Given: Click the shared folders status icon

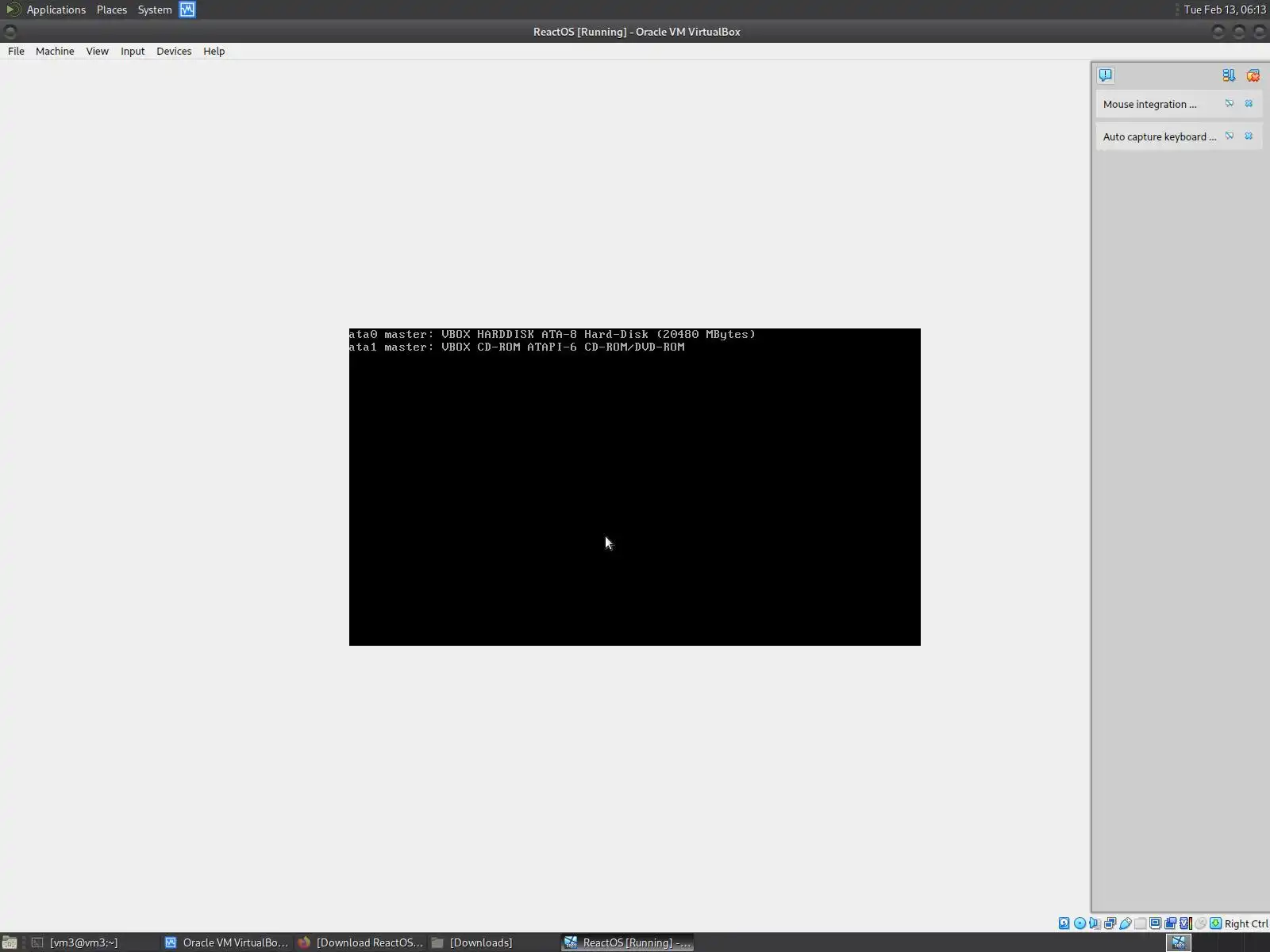Looking at the screenshot, I should click(1140, 923).
